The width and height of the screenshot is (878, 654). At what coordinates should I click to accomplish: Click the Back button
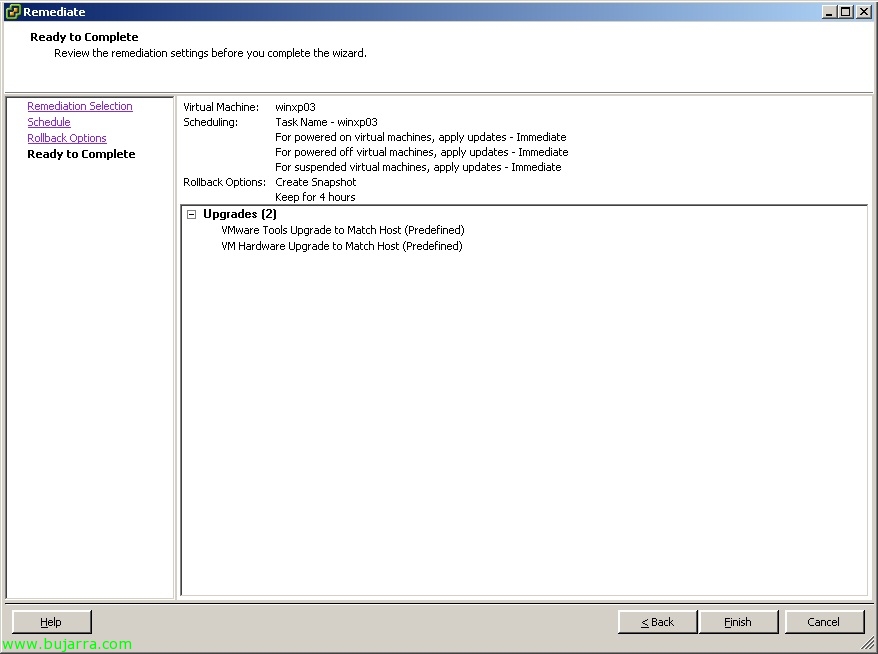pos(657,622)
